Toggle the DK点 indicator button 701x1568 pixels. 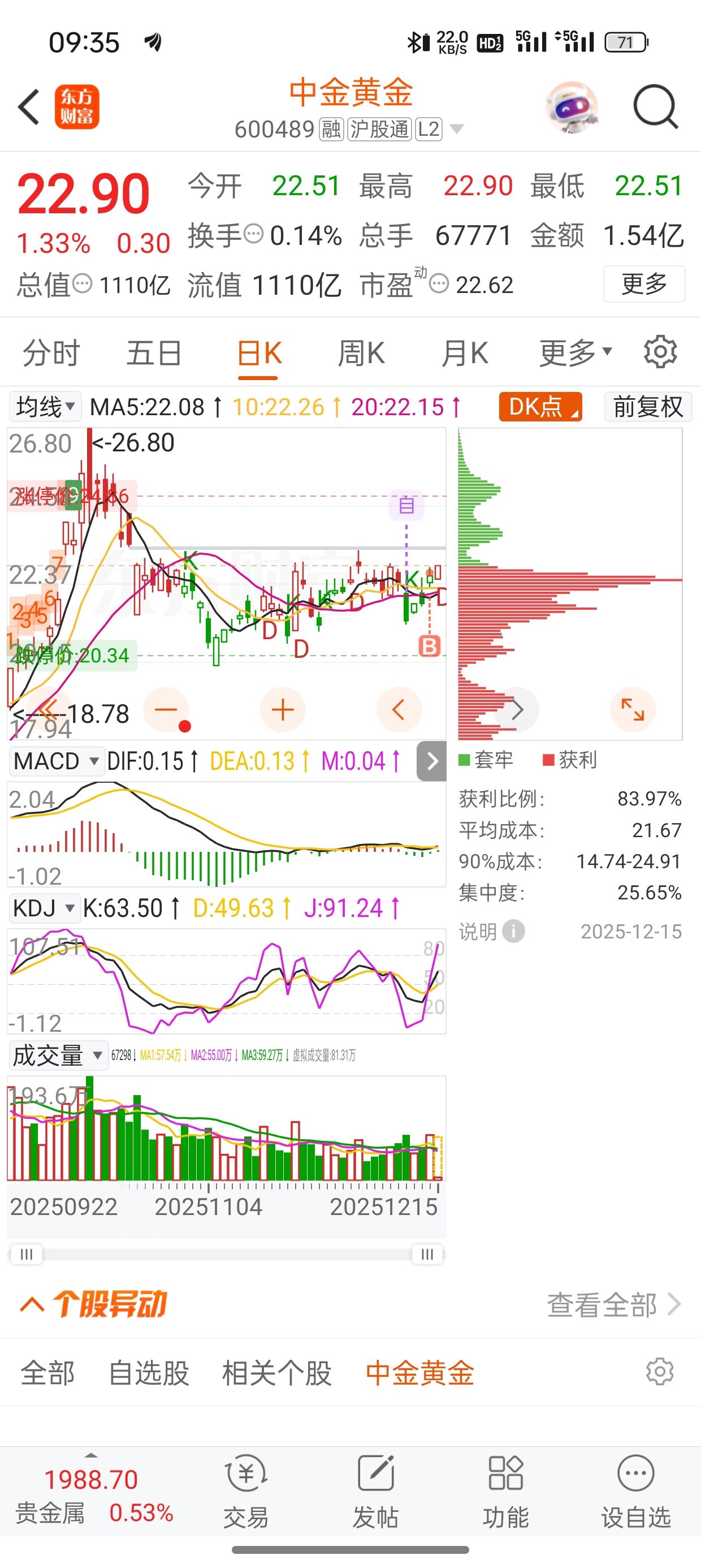[x=540, y=407]
